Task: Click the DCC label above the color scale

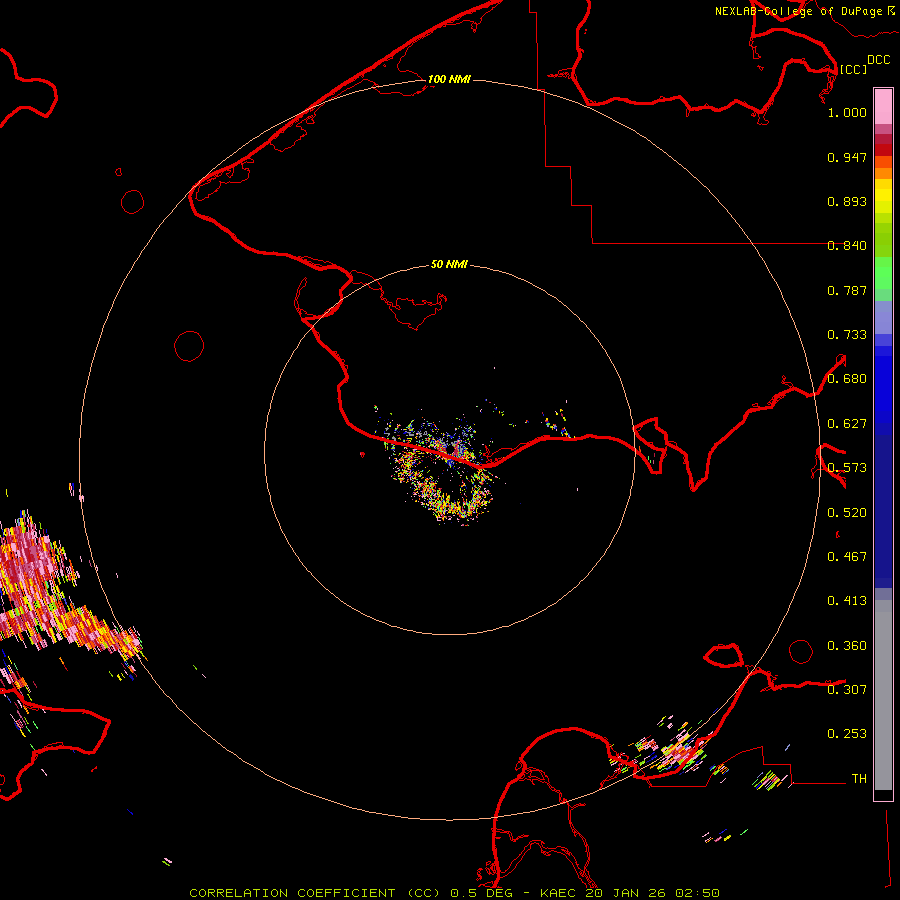Action: 878,60
